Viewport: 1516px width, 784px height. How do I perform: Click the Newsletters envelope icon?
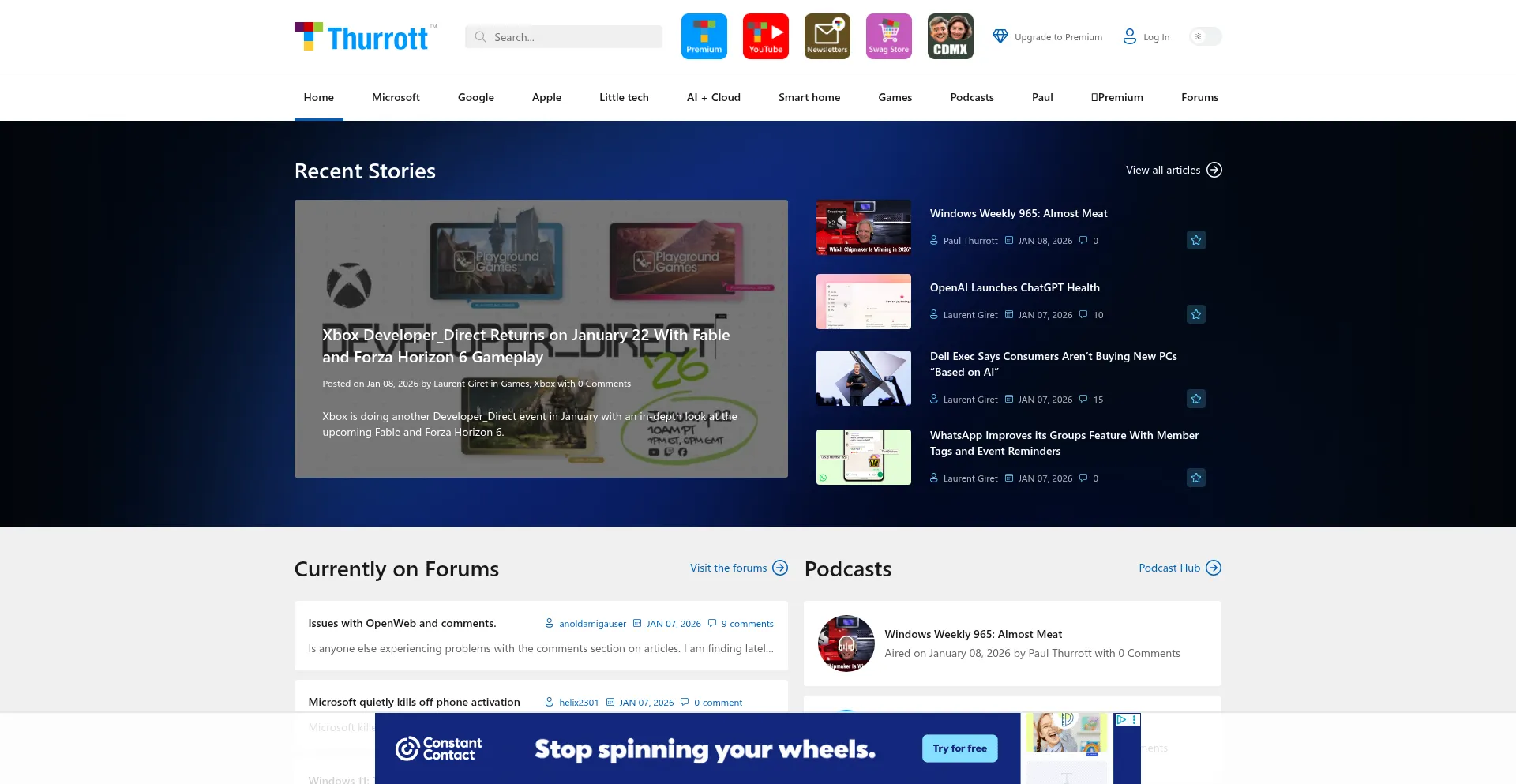click(826, 36)
